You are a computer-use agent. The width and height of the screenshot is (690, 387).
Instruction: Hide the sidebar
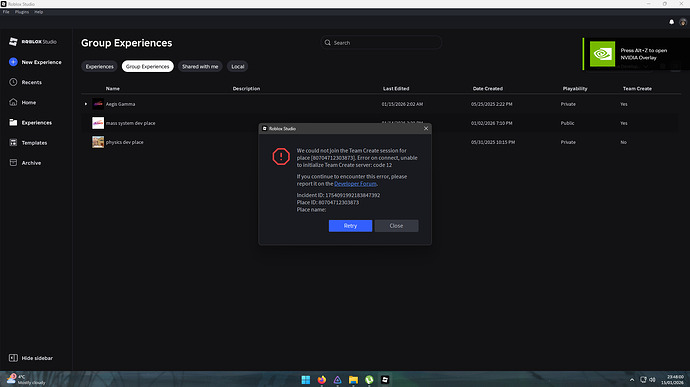(31, 358)
